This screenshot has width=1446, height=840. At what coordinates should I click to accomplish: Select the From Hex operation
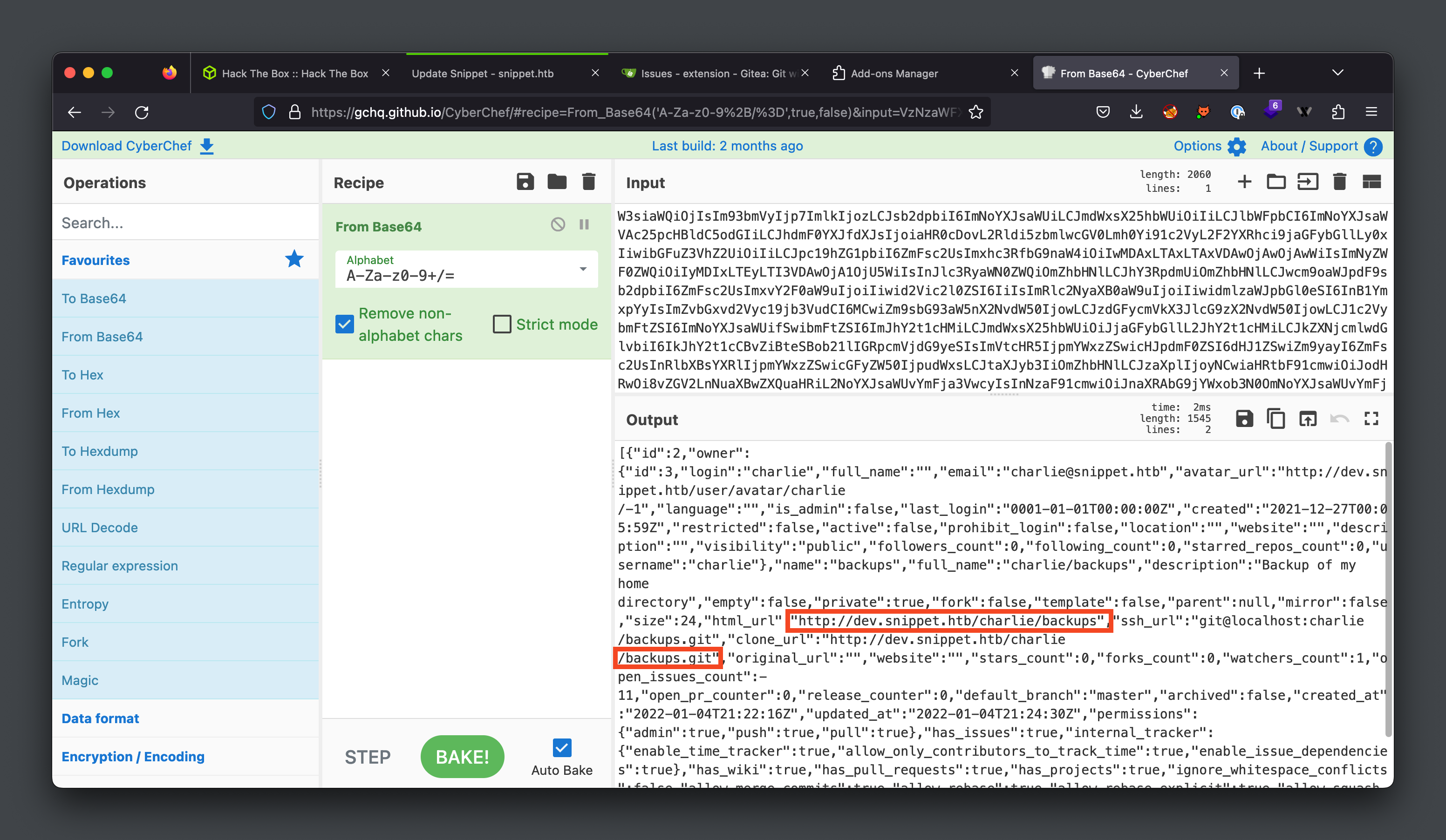[185, 413]
